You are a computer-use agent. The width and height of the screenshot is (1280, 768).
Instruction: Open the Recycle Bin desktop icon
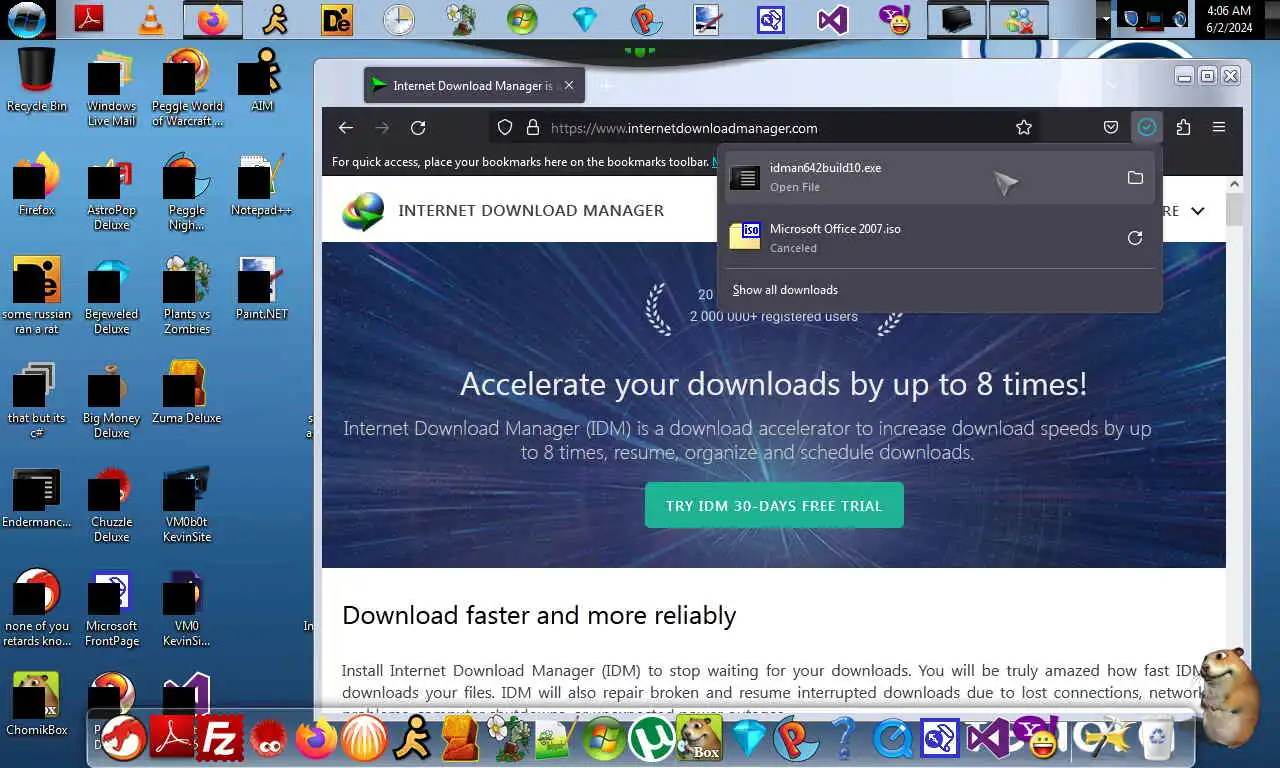(37, 80)
